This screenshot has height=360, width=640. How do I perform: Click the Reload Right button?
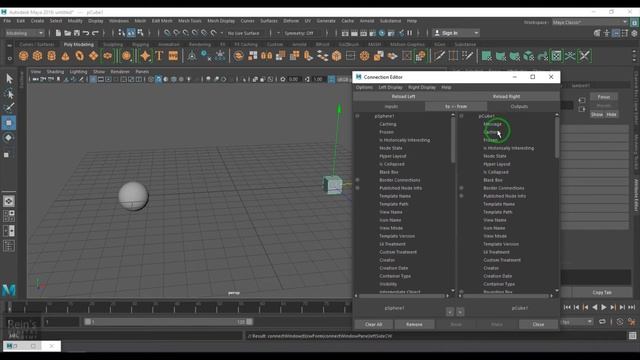(x=507, y=97)
